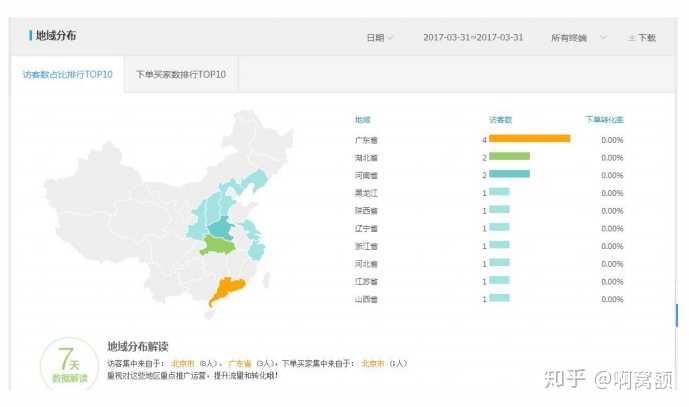Click the 地域 column header
689x407 pixels.
(x=362, y=120)
